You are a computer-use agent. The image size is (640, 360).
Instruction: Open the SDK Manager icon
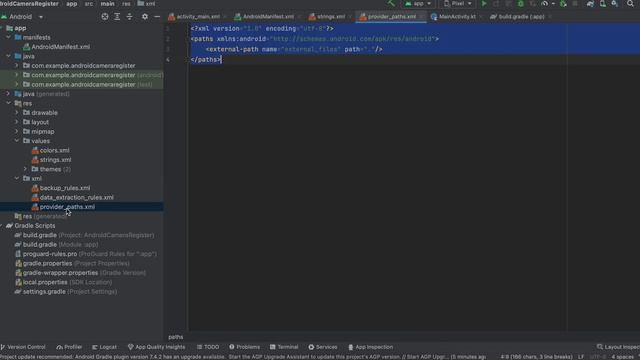pyautogui.click(x=614, y=4)
